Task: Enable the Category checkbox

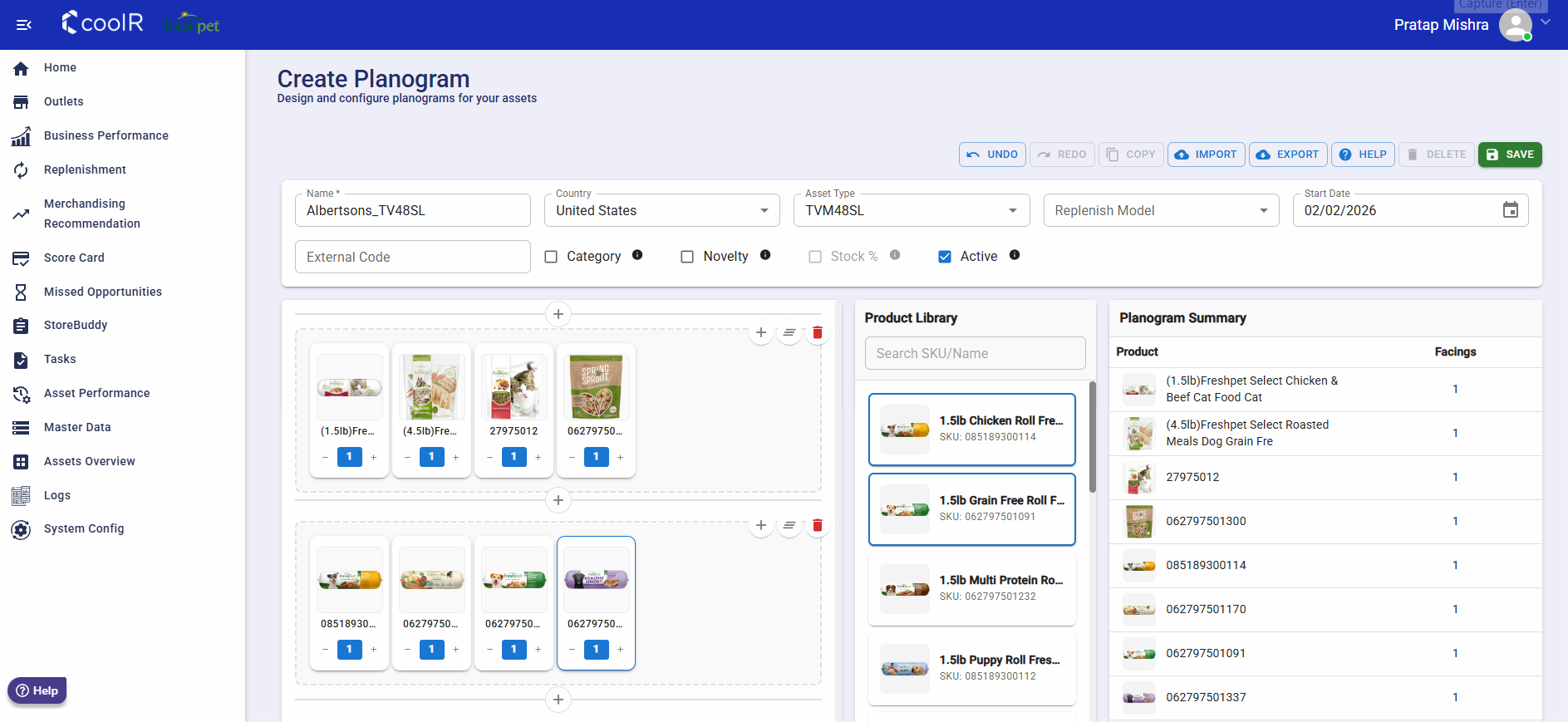Action: 551,257
